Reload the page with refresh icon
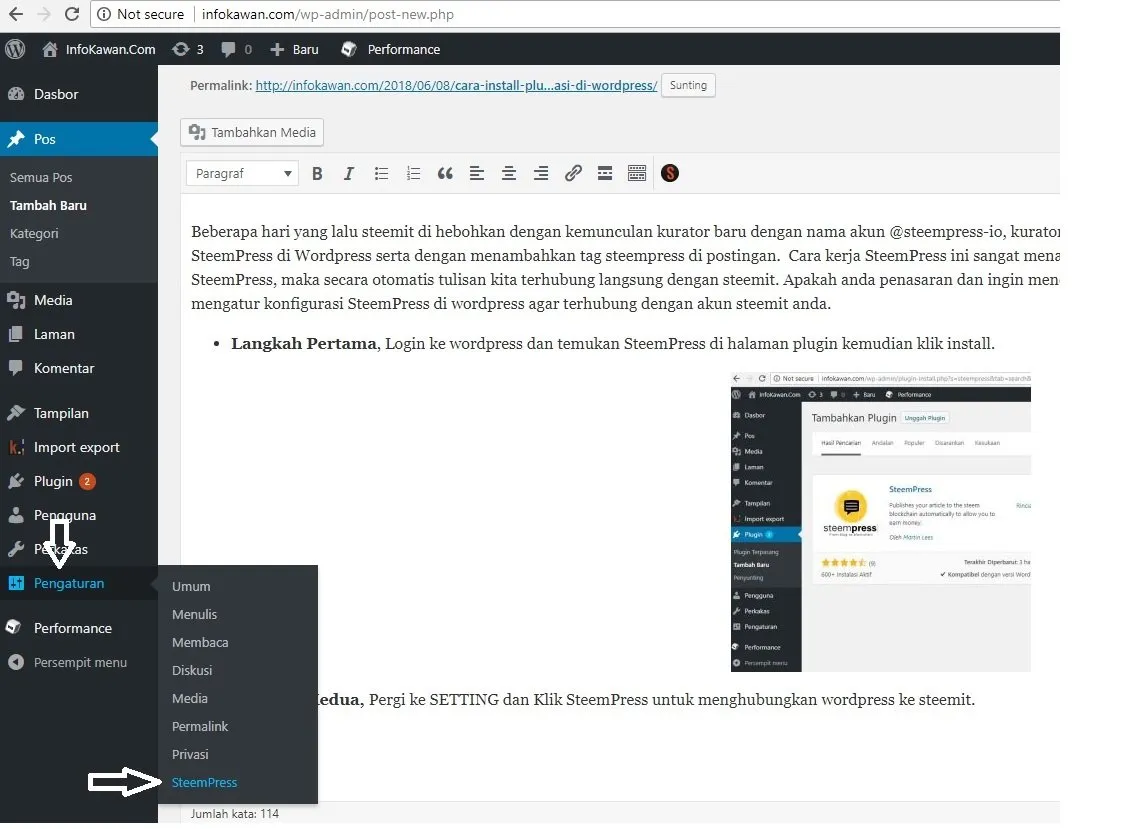The width and height of the screenshot is (1148, 829). point(72,14)
